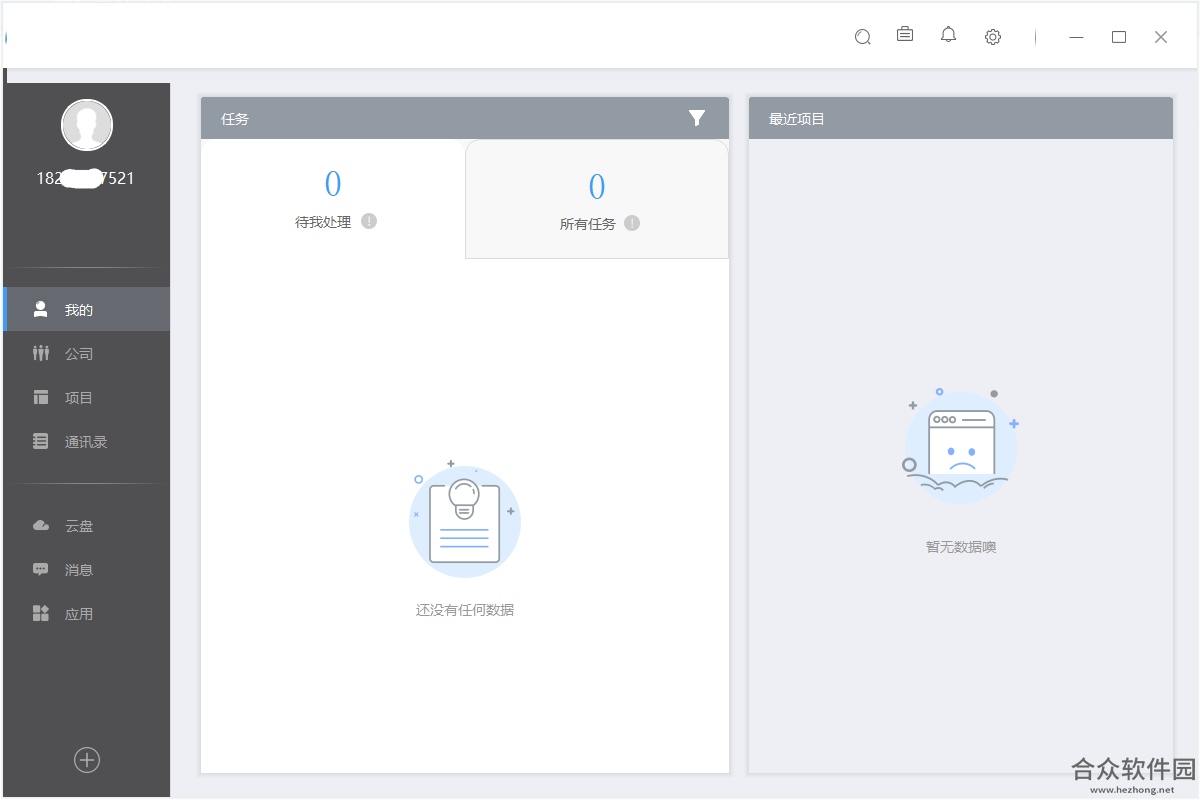Open notifications bell icon
This screenshot has width=1200, height=800.
pos(949,35)
